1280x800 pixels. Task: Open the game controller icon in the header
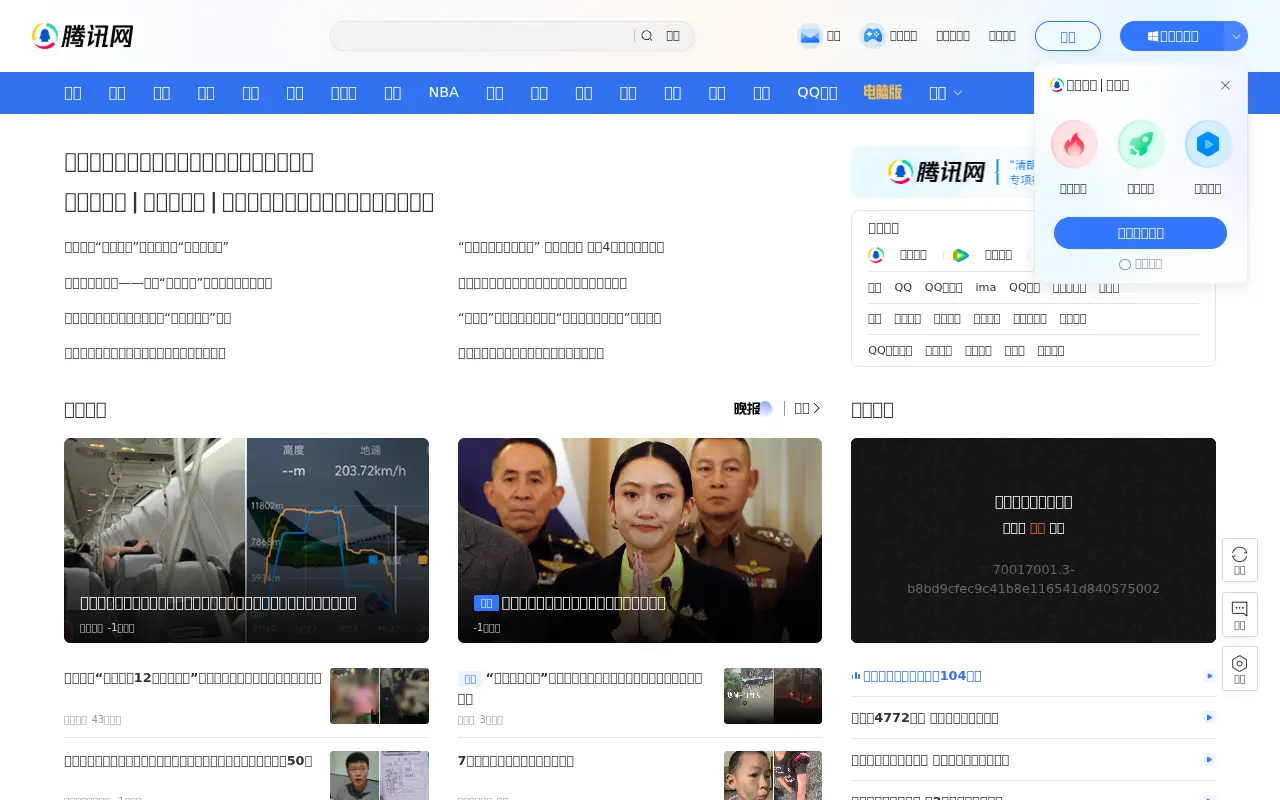tap(872, 36)
